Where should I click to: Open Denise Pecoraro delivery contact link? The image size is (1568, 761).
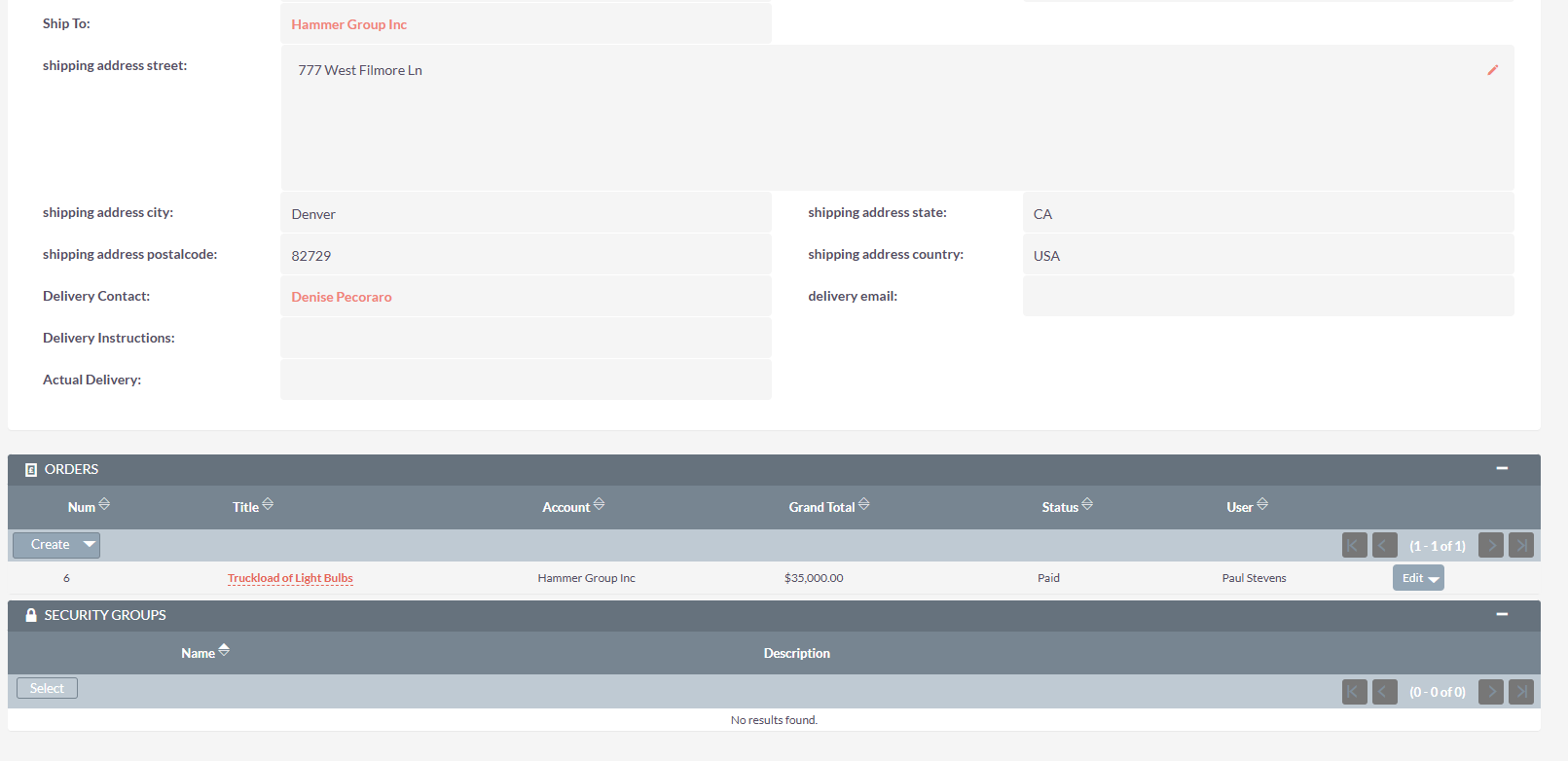(342, 297)
